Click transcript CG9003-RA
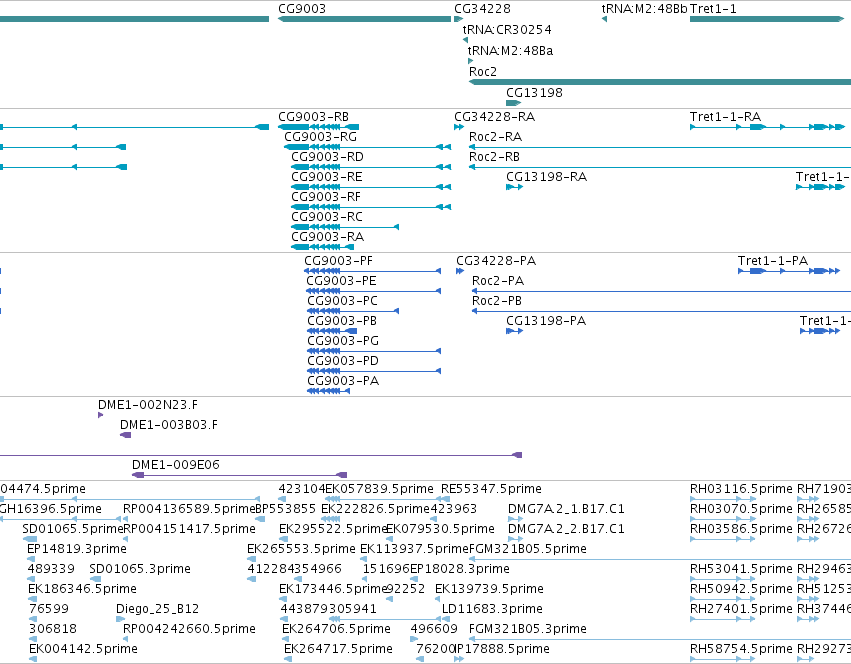This screenshot has height=664, width=851. coord(322,248)
